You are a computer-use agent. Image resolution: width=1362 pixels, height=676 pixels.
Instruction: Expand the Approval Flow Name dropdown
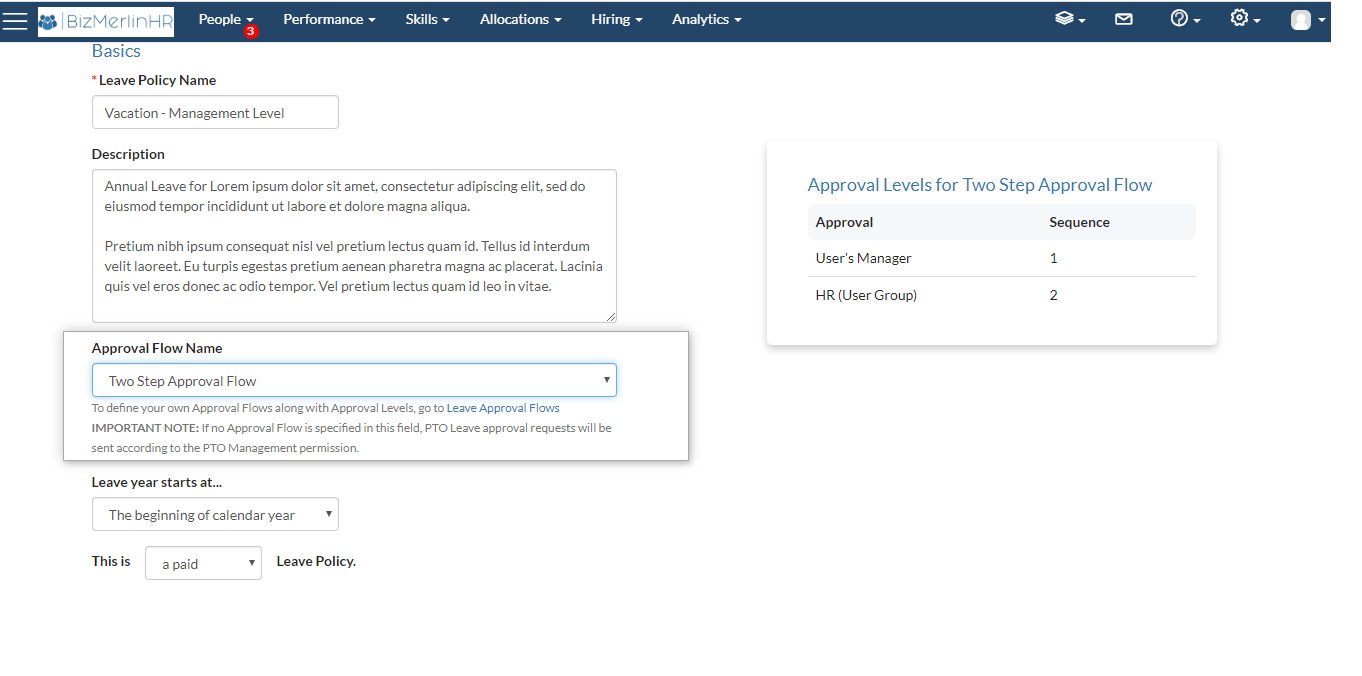tap(354, 380)
